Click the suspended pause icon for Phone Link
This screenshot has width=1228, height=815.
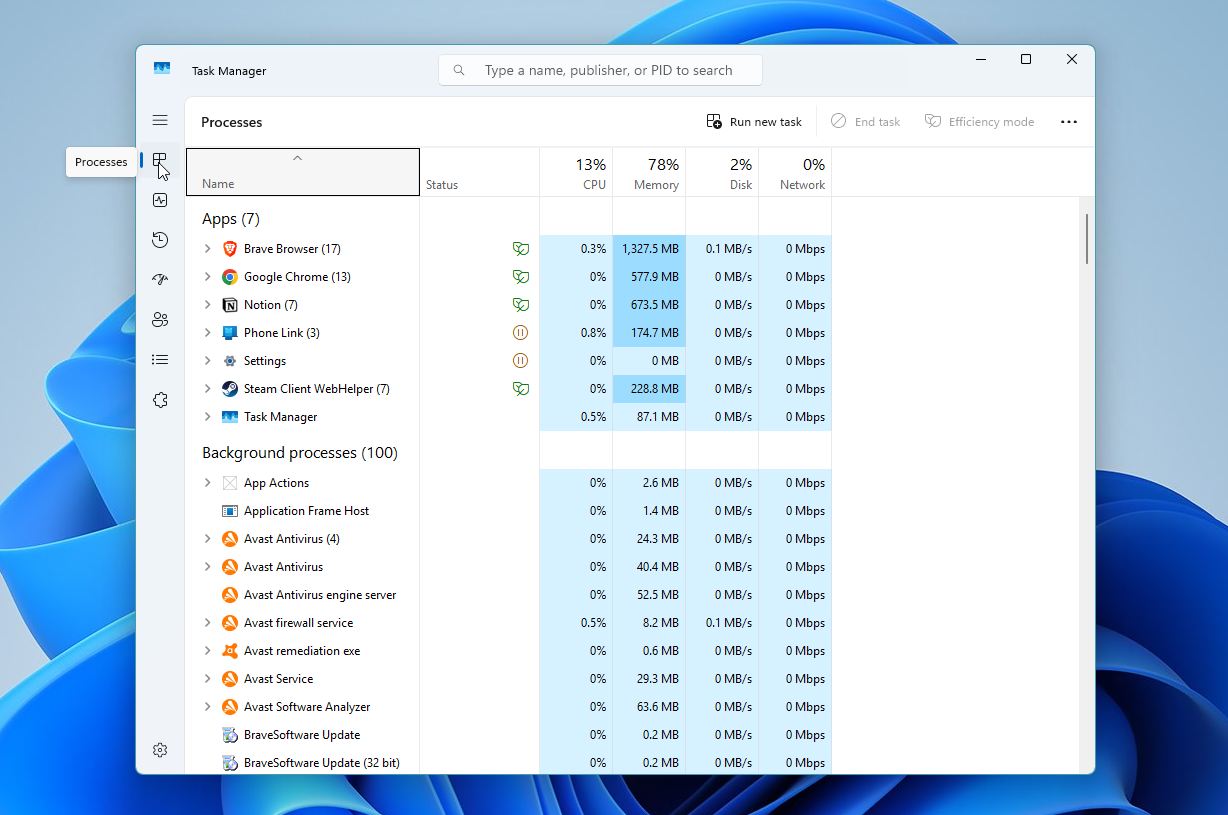click(520, 333)
